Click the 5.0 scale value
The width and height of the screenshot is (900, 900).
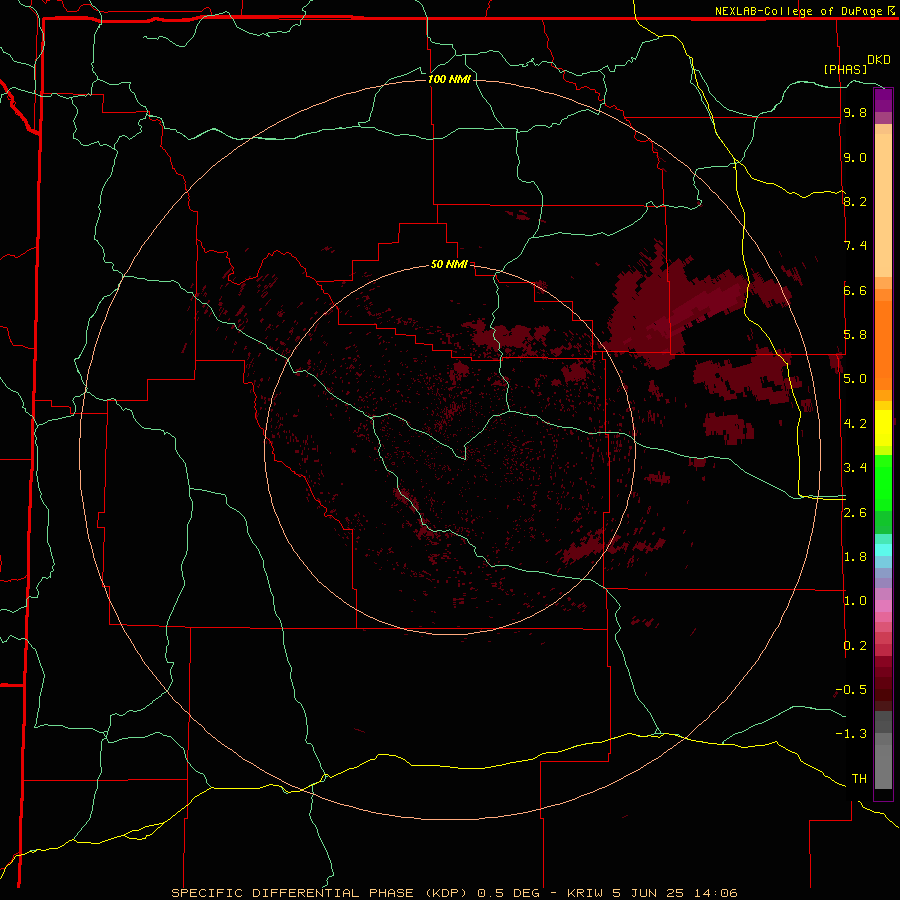855,379
